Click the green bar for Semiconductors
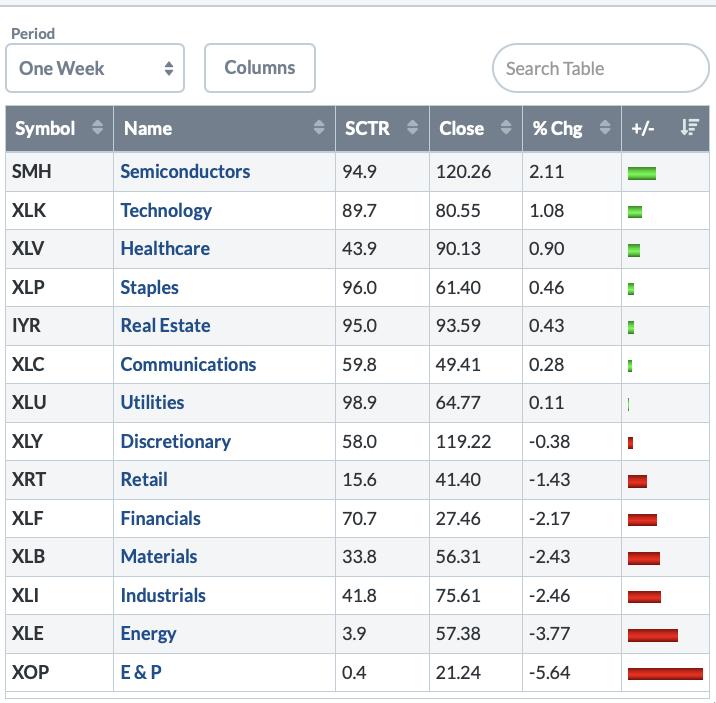Image resolution: width=716 pixels, height=703 pixels. 641,173
